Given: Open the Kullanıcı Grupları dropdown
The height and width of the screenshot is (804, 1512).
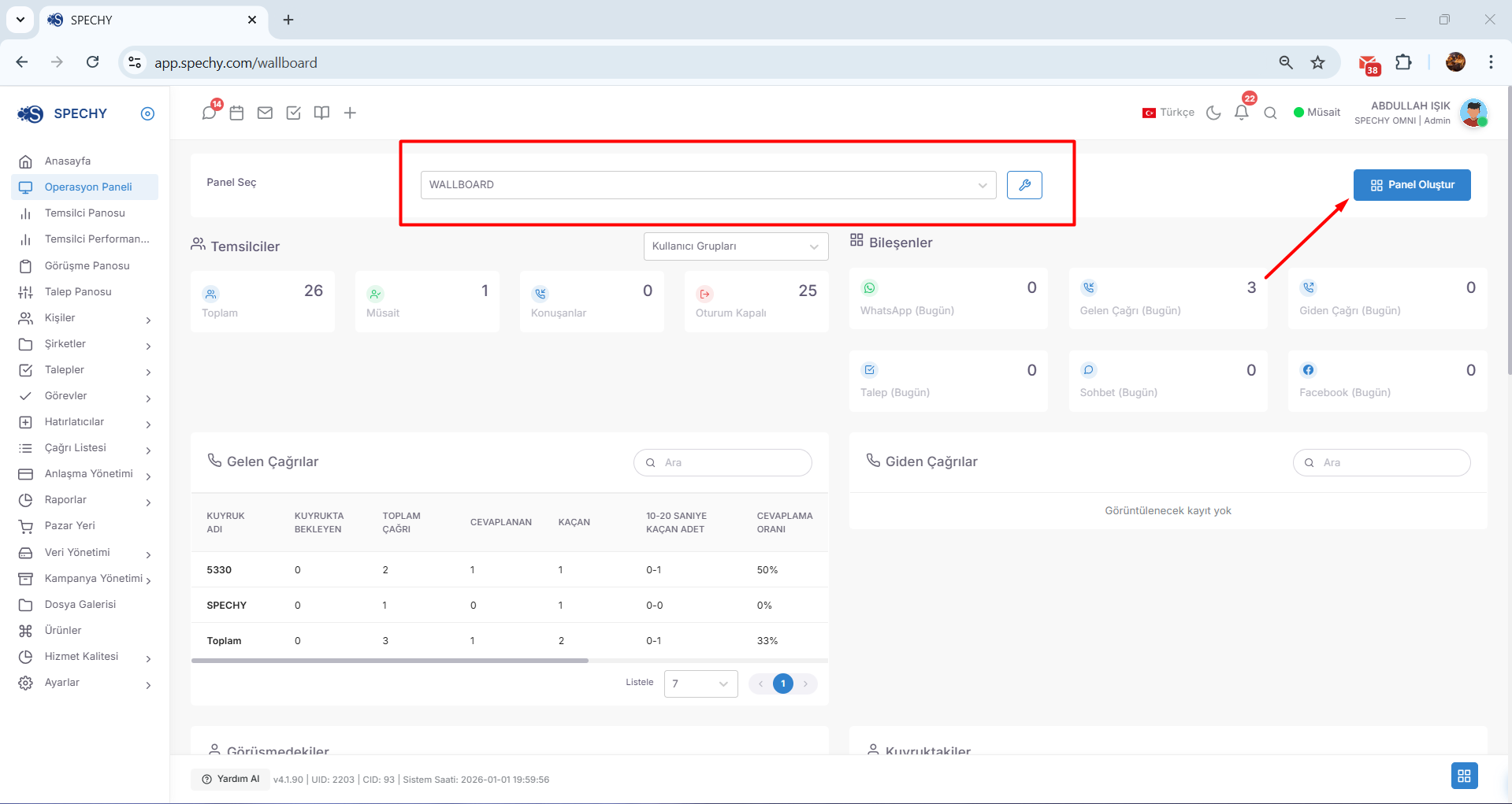Looking at the screenshot, I should point(735,246).
